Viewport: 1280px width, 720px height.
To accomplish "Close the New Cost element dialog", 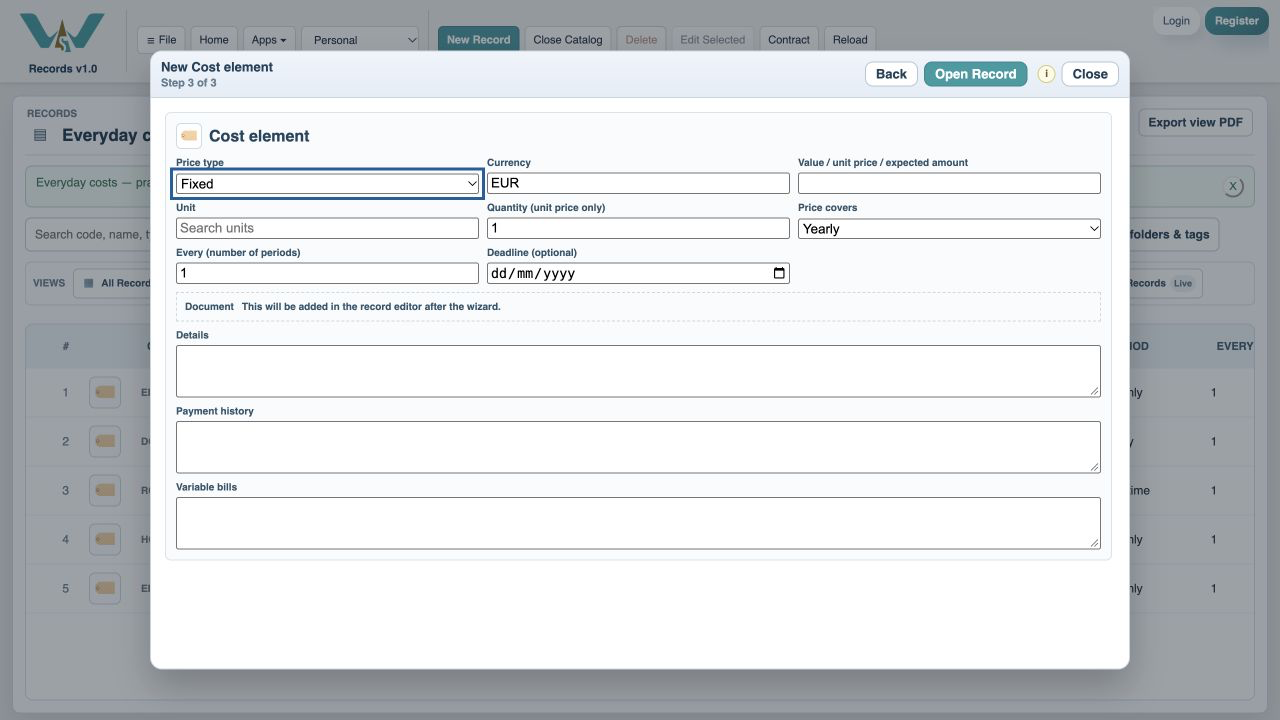I will click(x=1090, y=74).
